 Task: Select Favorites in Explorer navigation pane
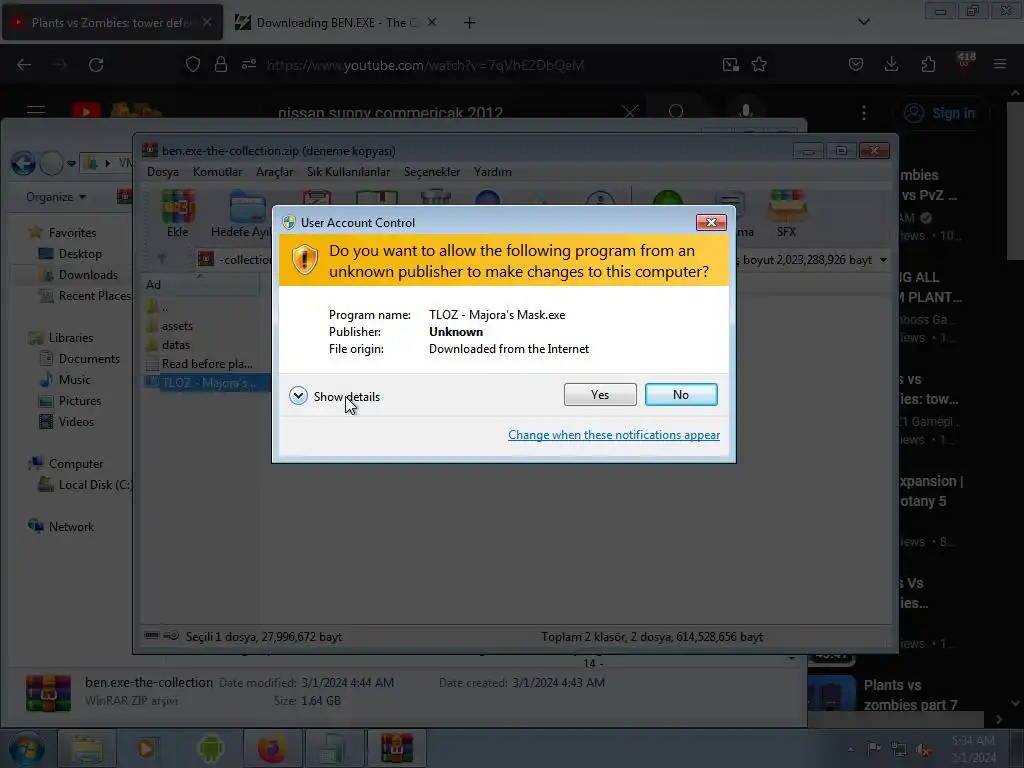click(63, 232)
